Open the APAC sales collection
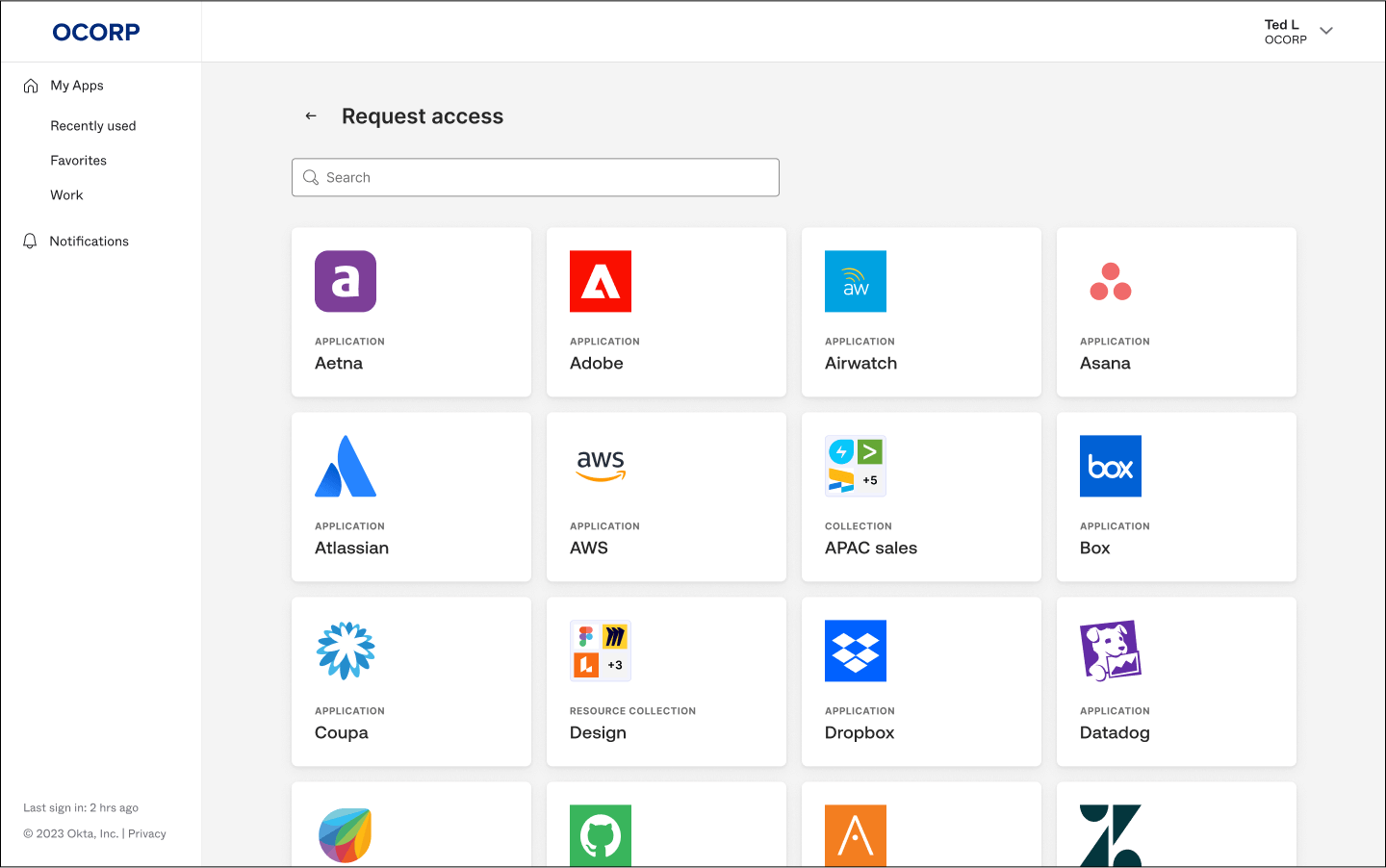This screenshot has height=868, width=1386. coord(921,497)
